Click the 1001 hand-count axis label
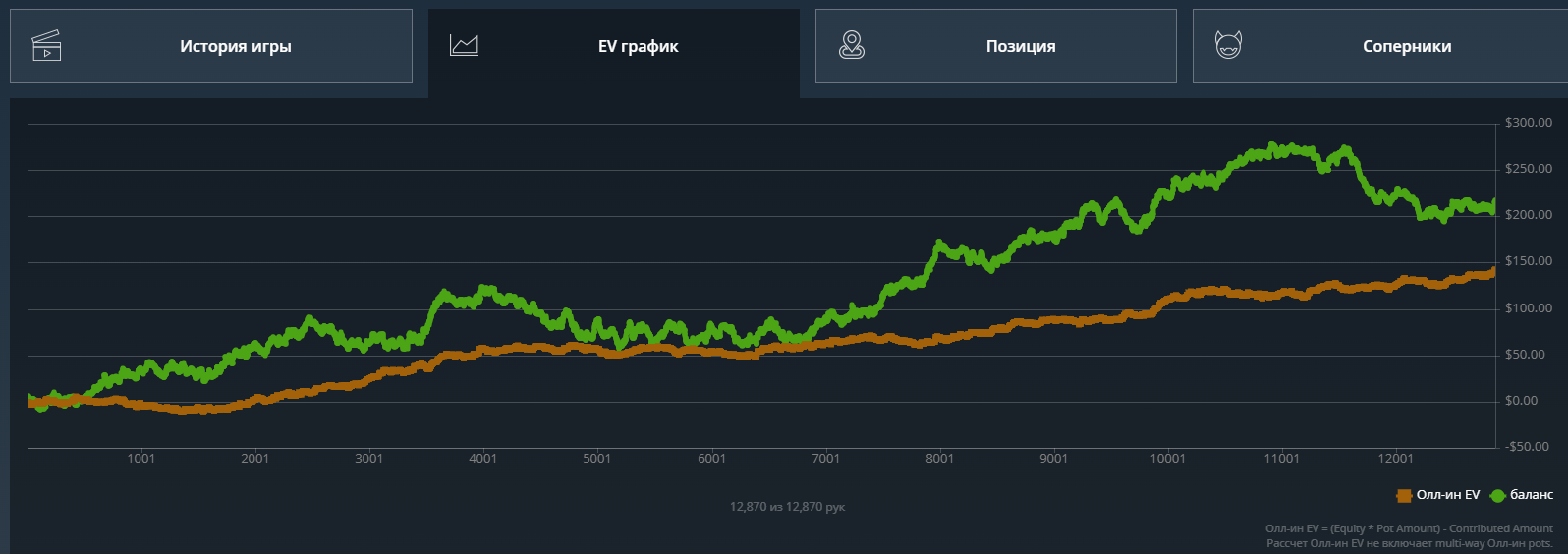The width and height of the screenshot is (1568, 554). coord(141,459)
